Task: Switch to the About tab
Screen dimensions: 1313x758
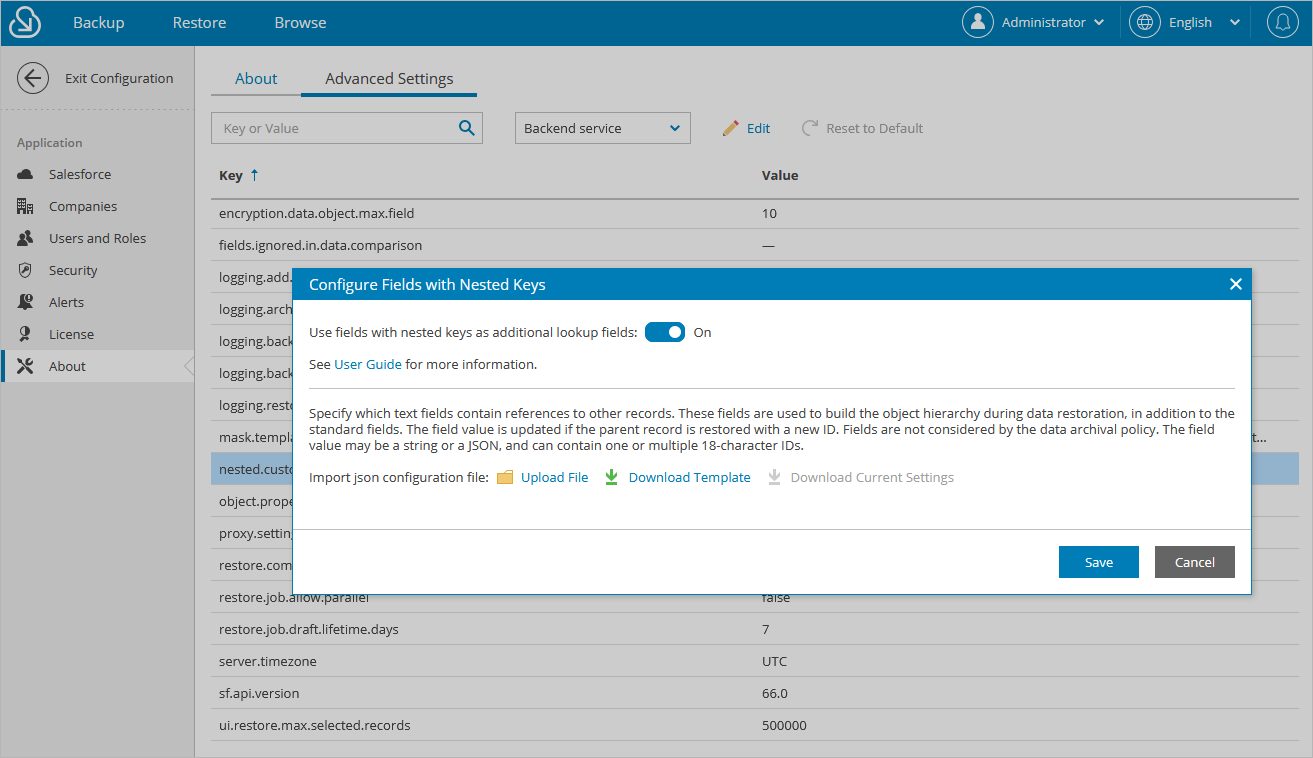Action: pyautogui.click(x=256, y=78)
